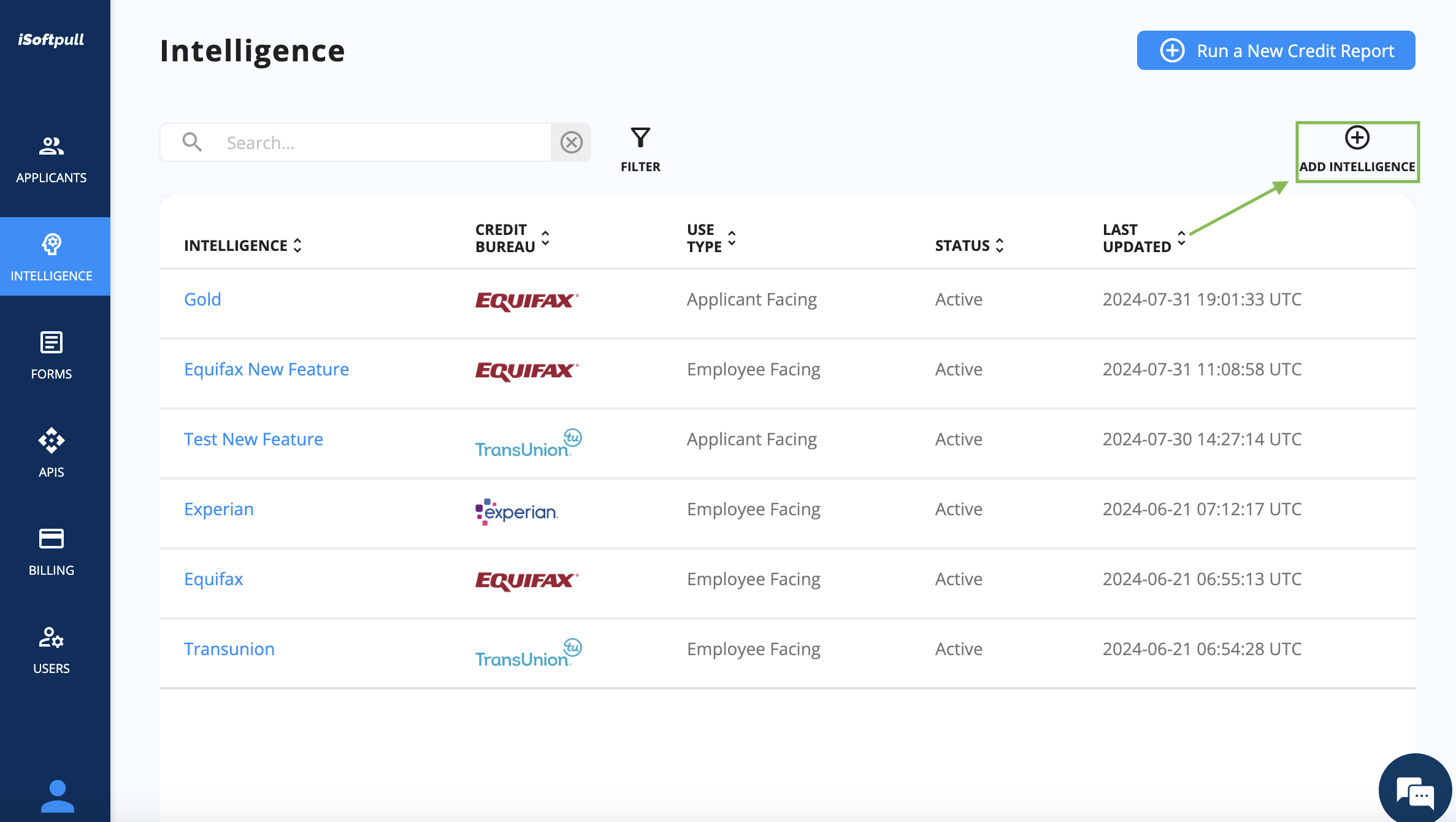Click Run a New Credit Report

click(1276, 50)
